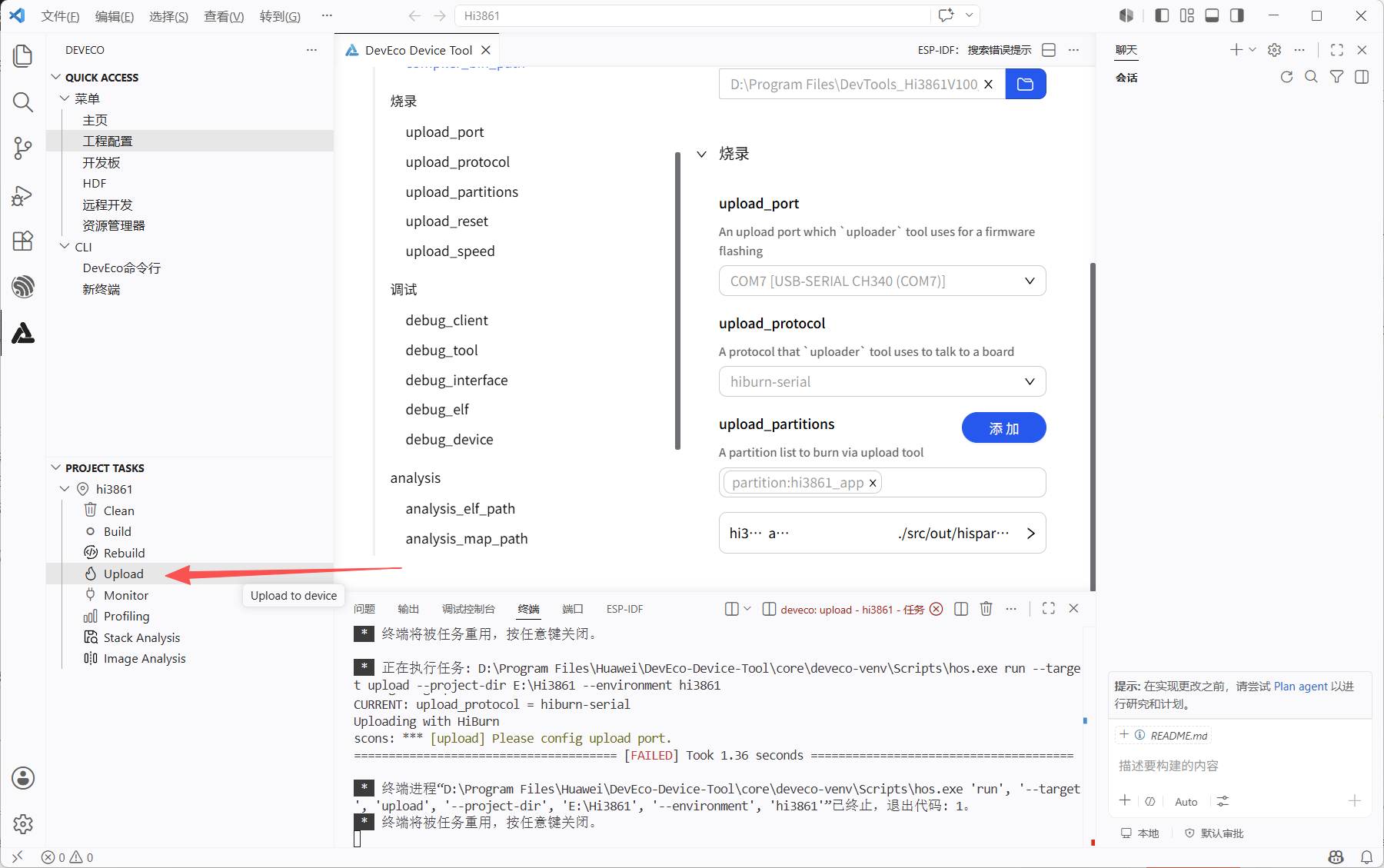1384x868 pixels.
Task: Open the upload_protocol hiburn-serial dropdown
Action: coord(882,381)
